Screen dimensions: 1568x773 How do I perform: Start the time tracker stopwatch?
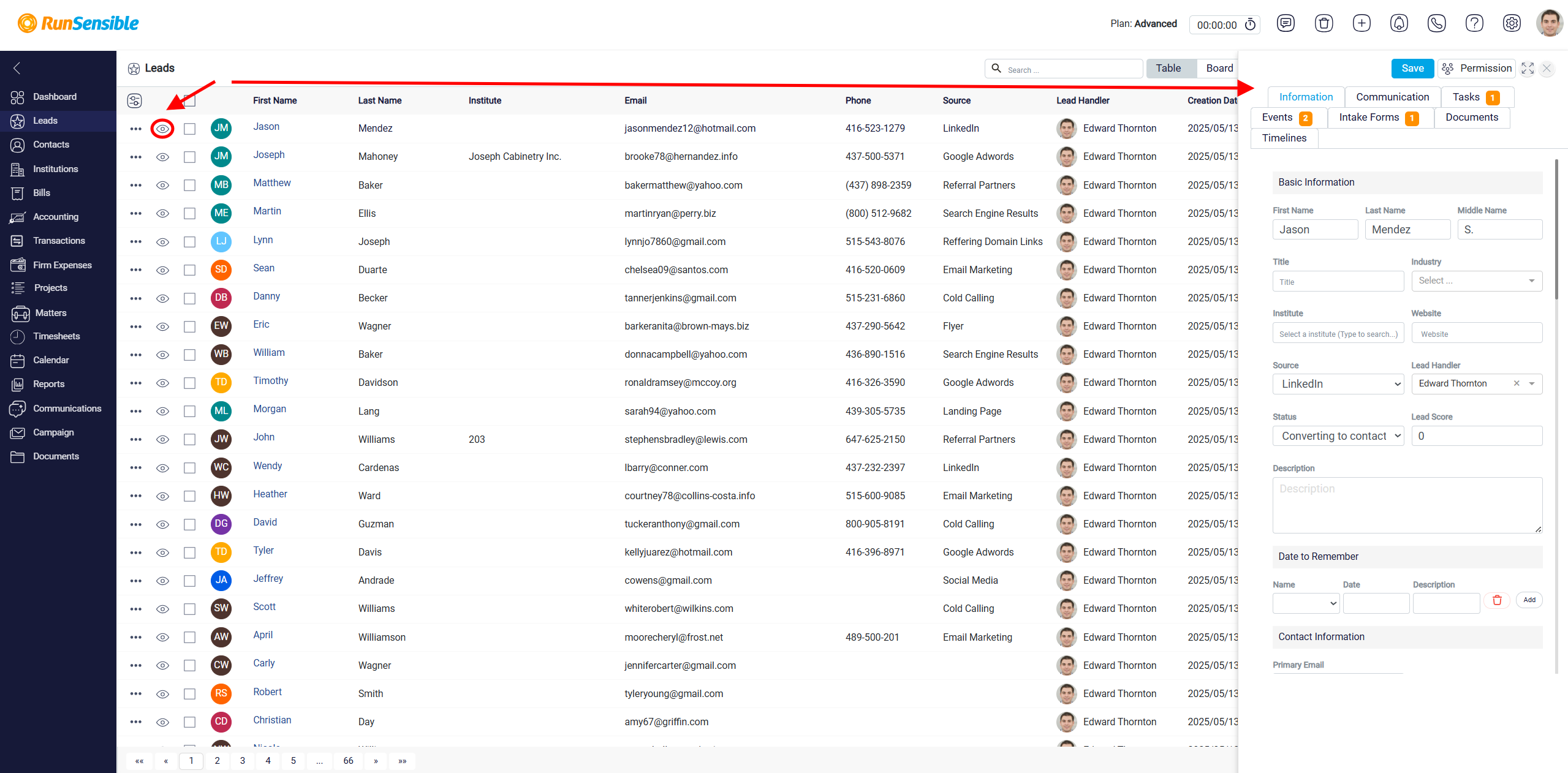coord(1250,25)
